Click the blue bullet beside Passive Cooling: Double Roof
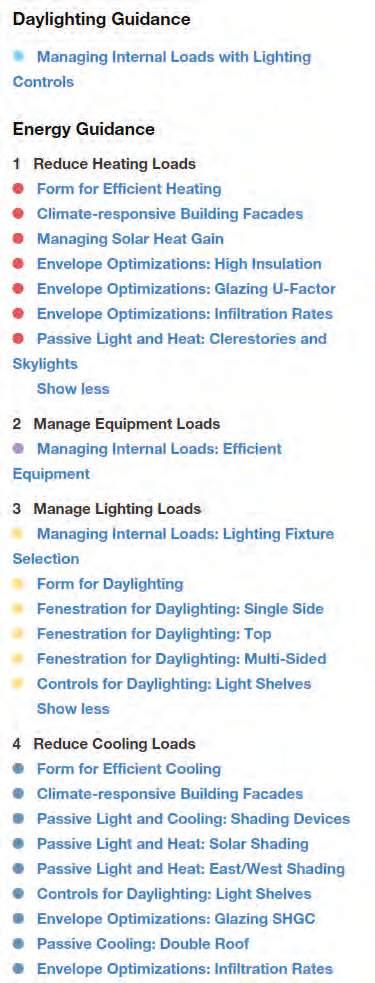 pyautogui.click(x=18, y=944)
